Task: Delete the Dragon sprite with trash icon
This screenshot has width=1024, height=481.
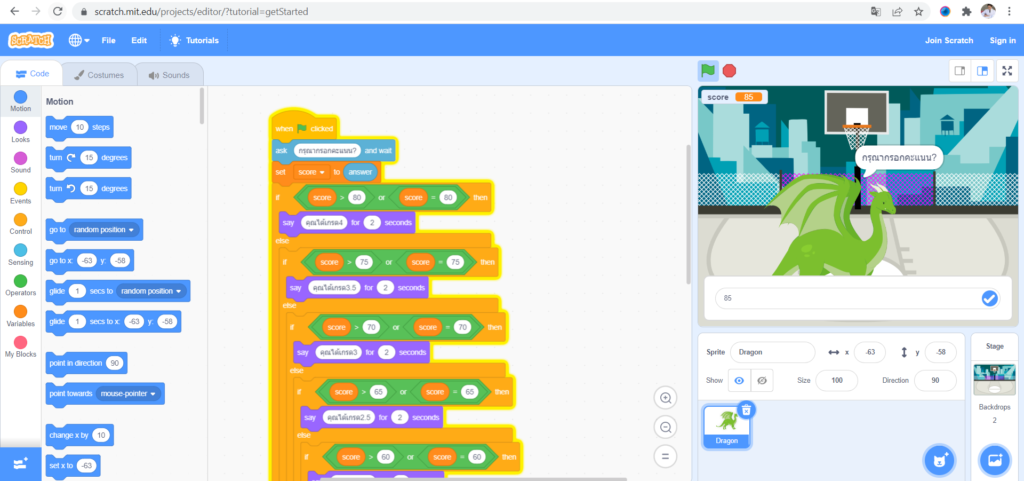Action: click(x=747, y=409)
